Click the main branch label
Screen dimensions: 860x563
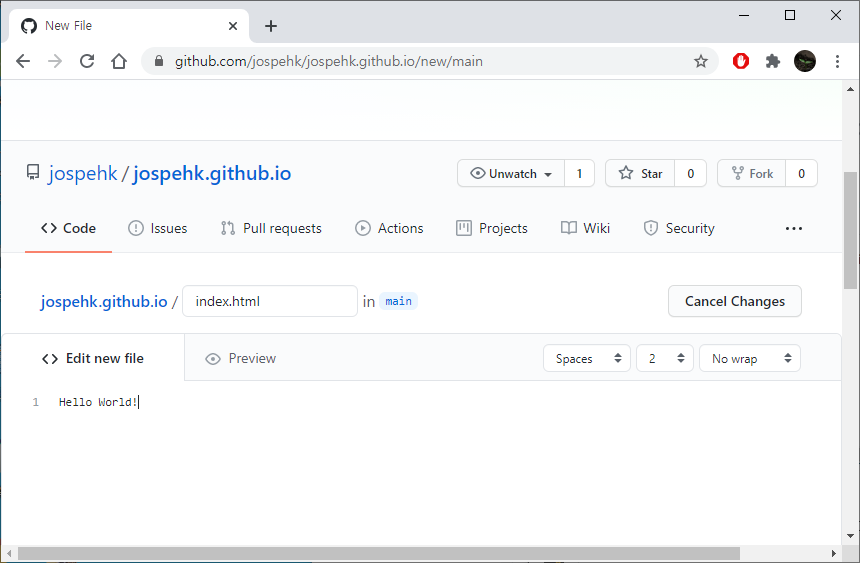pyautogui.click(x=399, y=301)
